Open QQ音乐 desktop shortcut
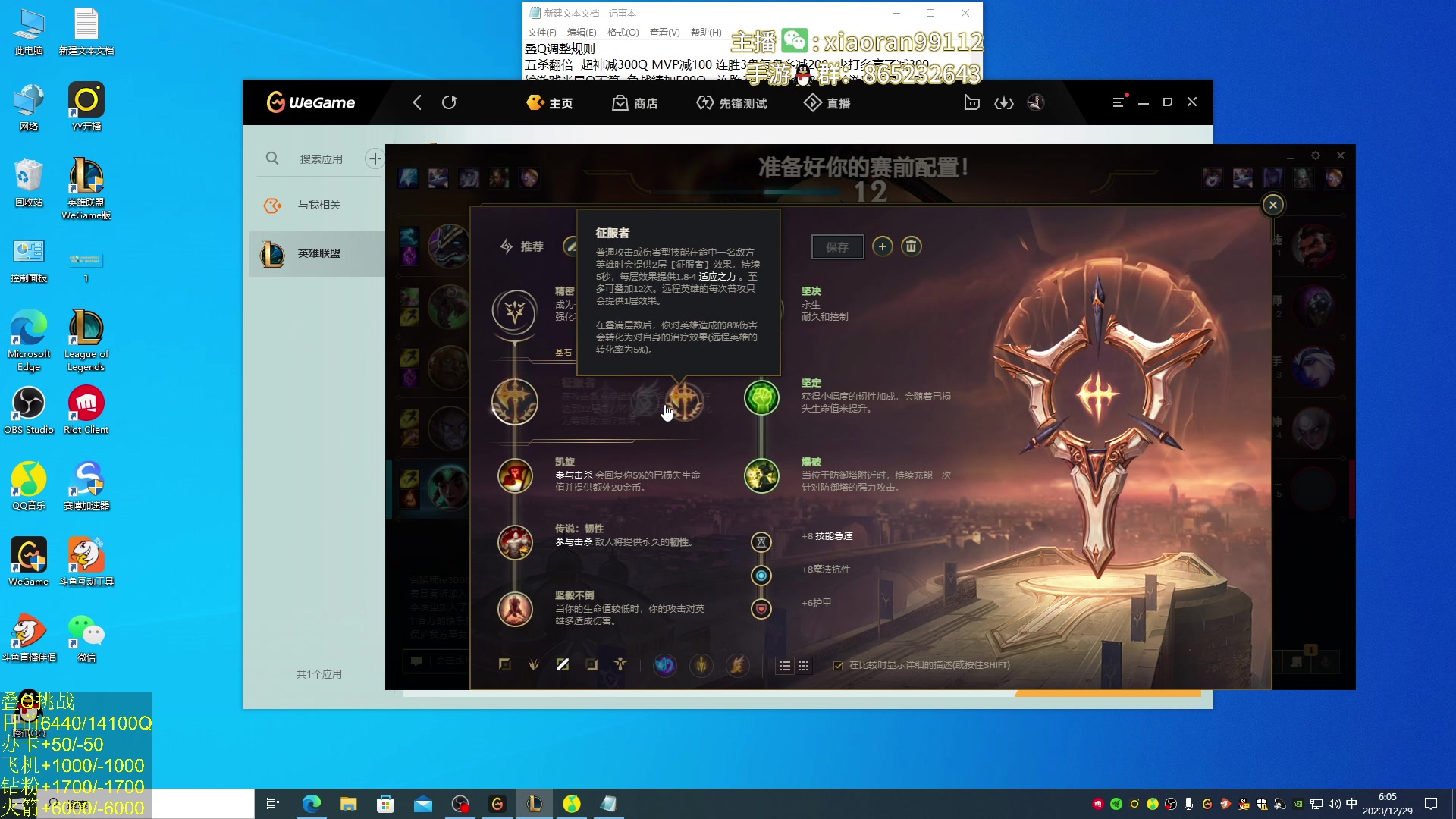 point(29,486)
